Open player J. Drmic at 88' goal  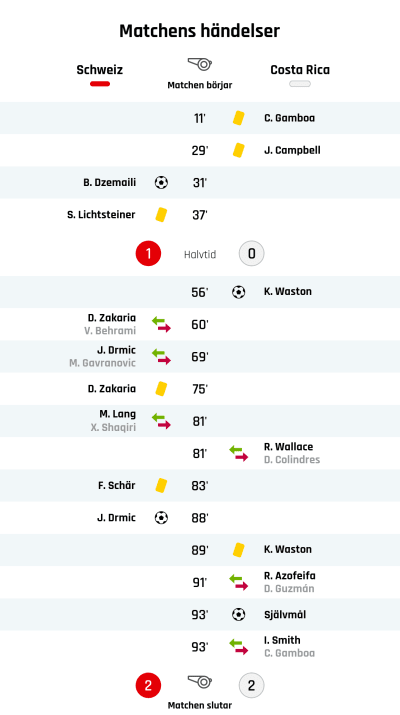click(x=116, y=518)
